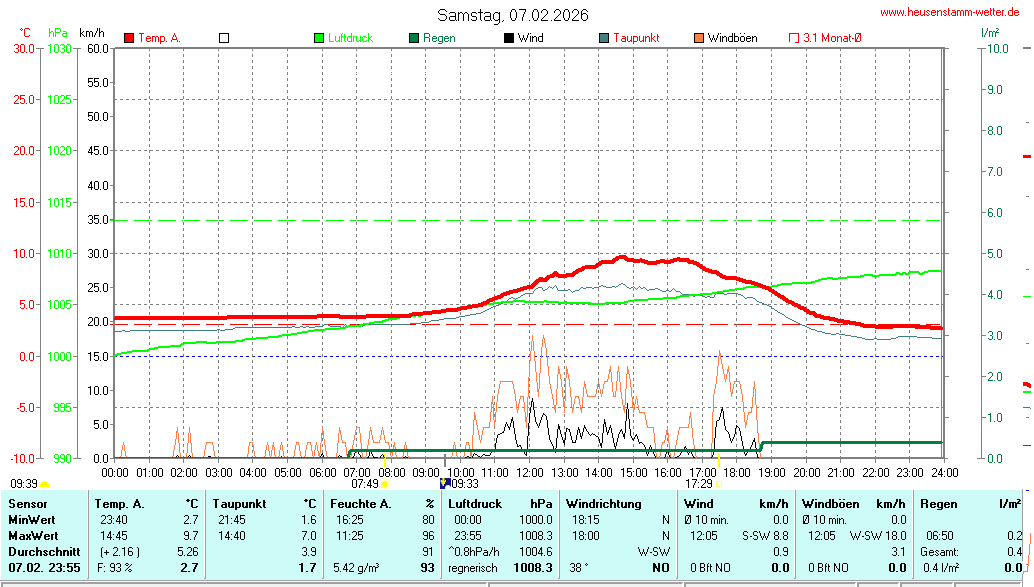
Task: Click the empty white legend box
Action: [x=224, y=38]
